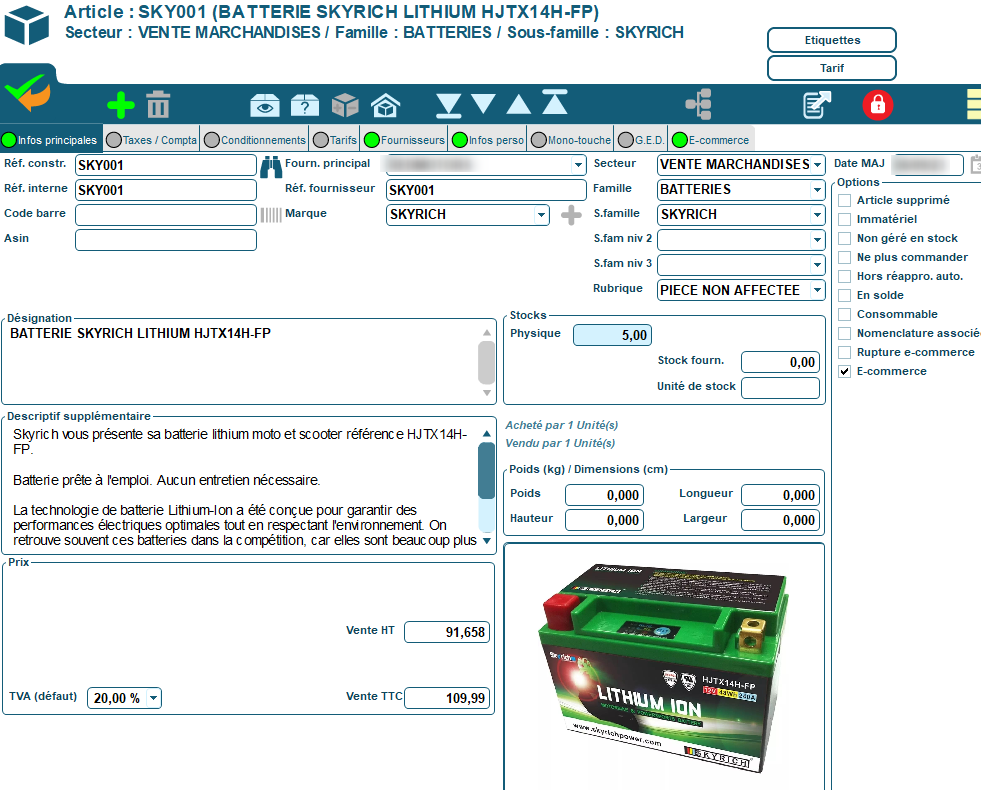Add a new article with green plus
981x790 pixels.
click(x=121, y=105)
